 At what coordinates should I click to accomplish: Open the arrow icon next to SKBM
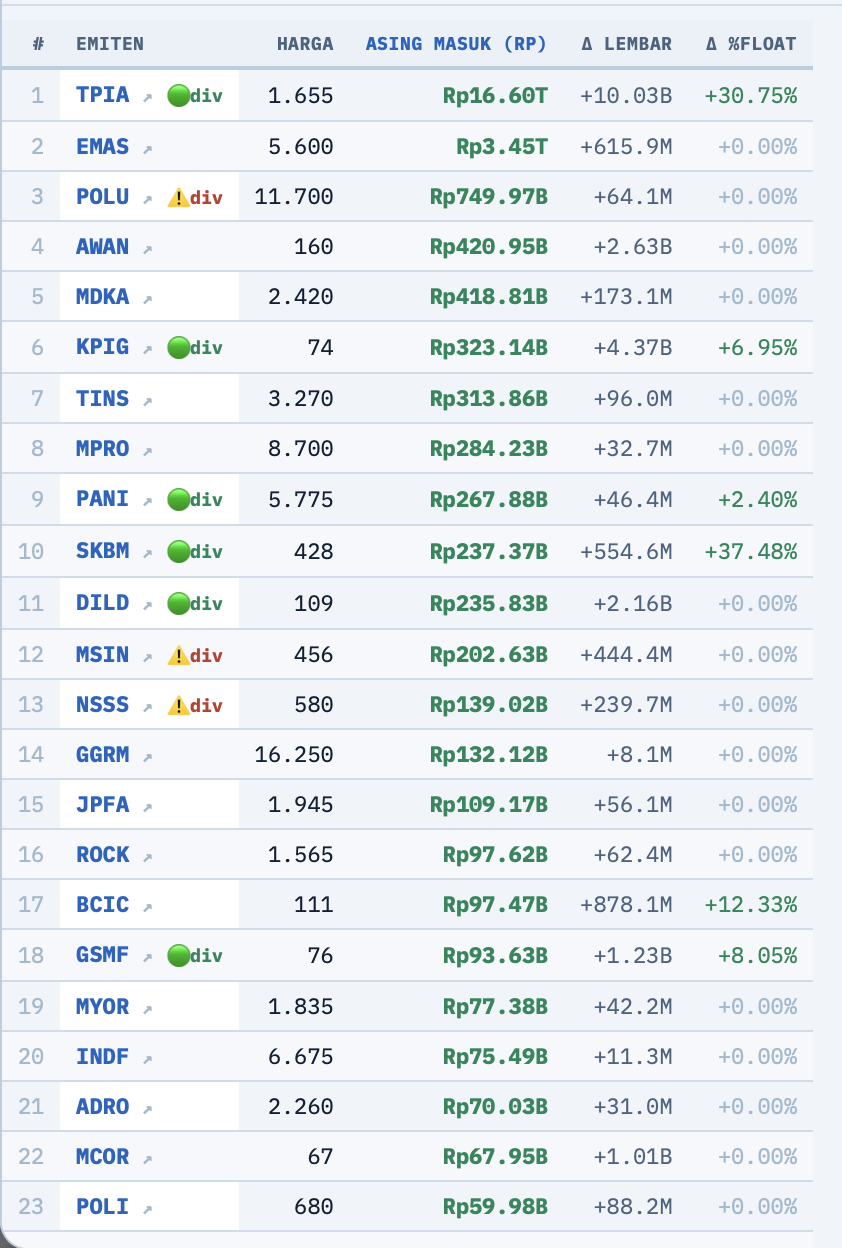147,553
